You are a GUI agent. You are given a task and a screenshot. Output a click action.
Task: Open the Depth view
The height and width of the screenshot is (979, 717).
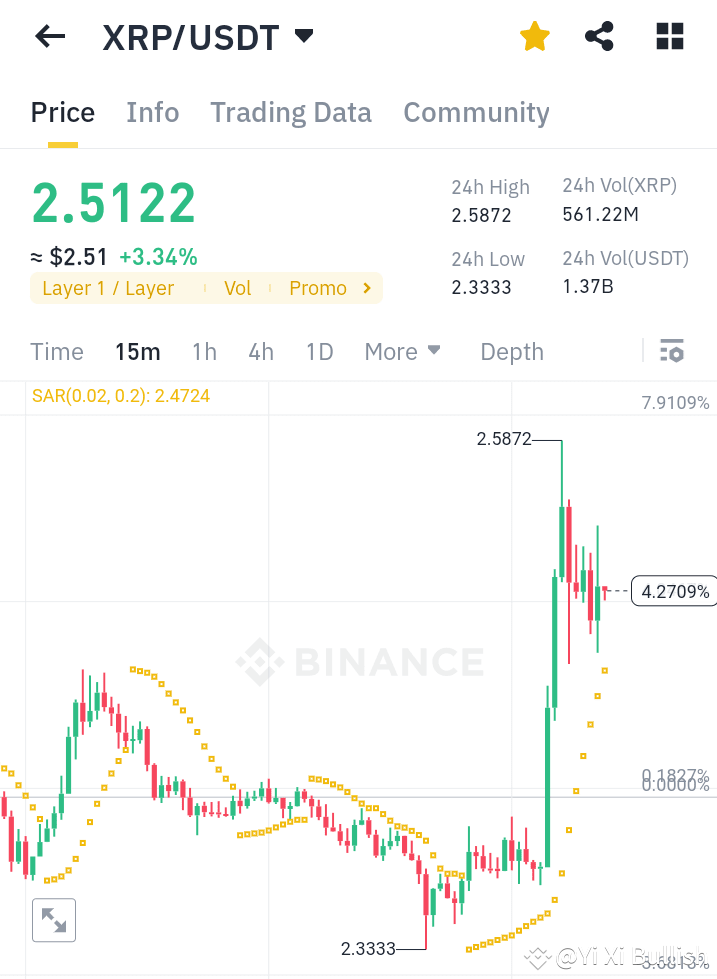click(511, 351)
